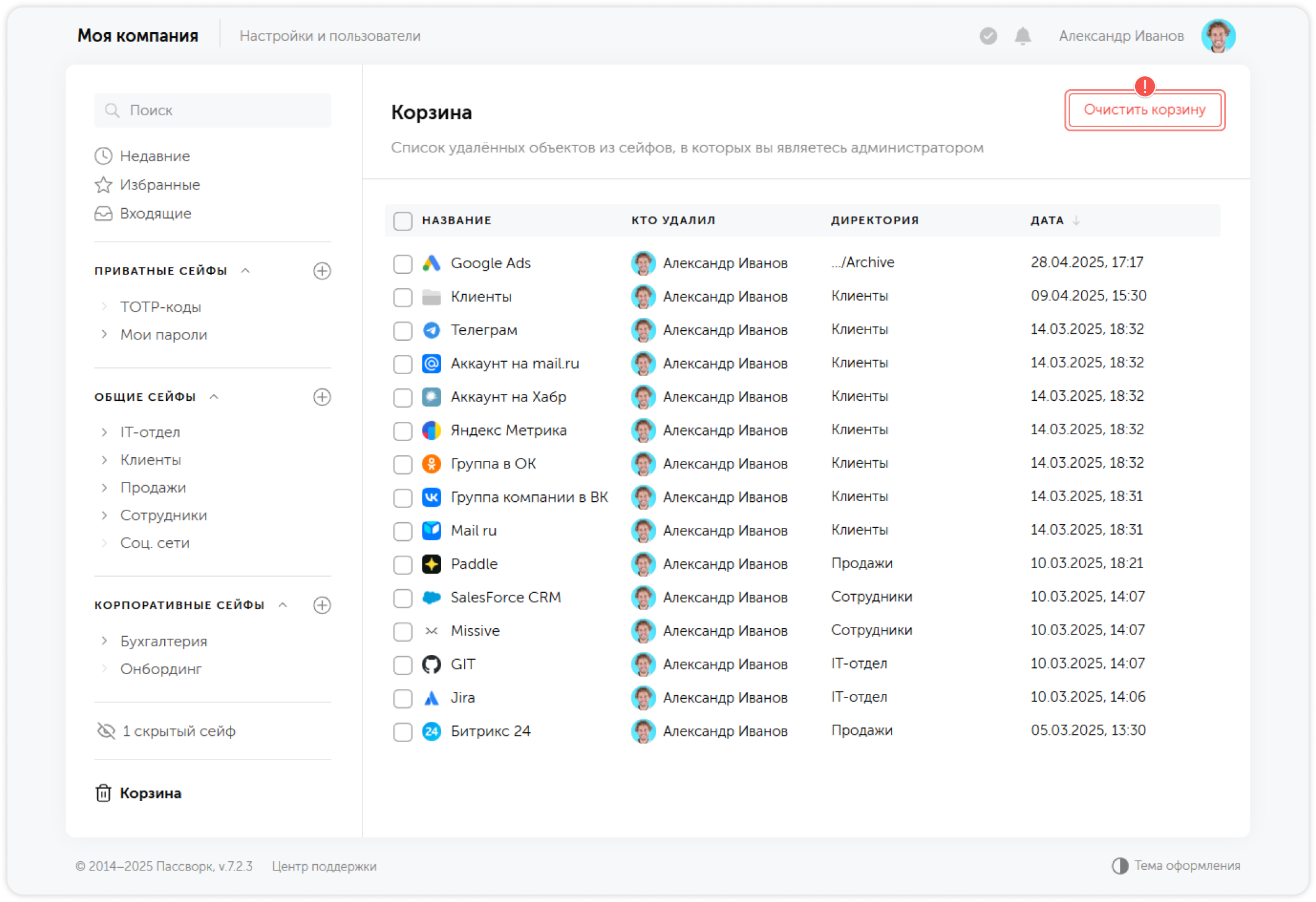This screenshot has height=902, width=1316.
Task: Open Входящие in the sidebar
Action: [x=155, y=213]
